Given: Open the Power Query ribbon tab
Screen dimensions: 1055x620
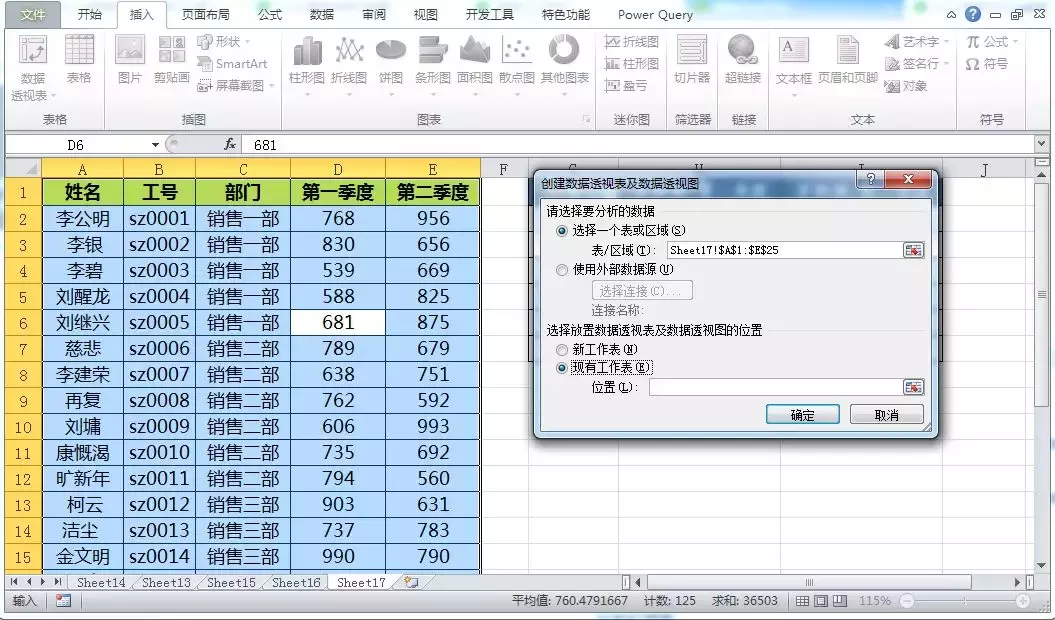Looking at the screenshot, I should point(655,14).
